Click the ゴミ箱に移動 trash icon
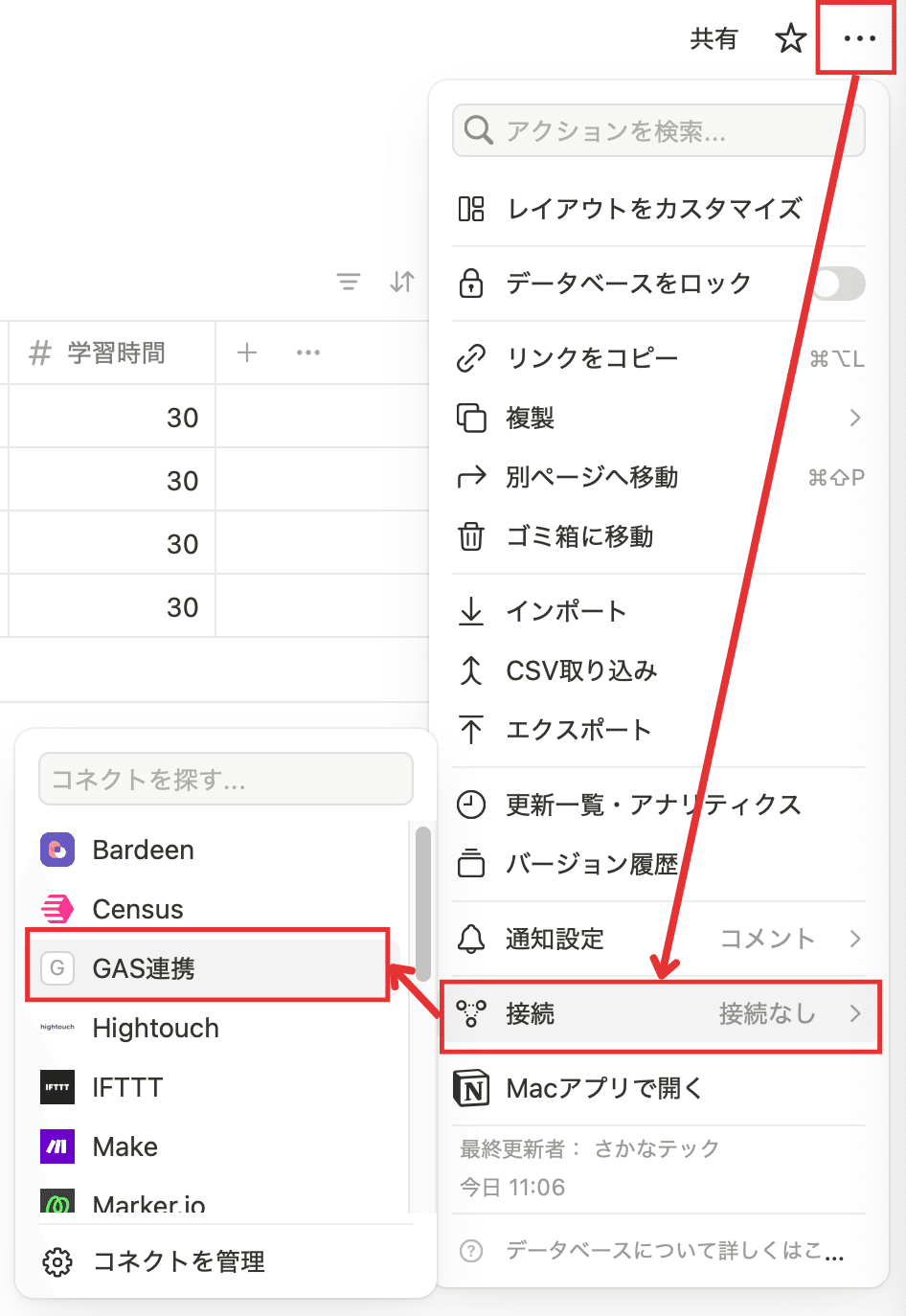This screenshot has height=1316, width=906. coord(471,537)
